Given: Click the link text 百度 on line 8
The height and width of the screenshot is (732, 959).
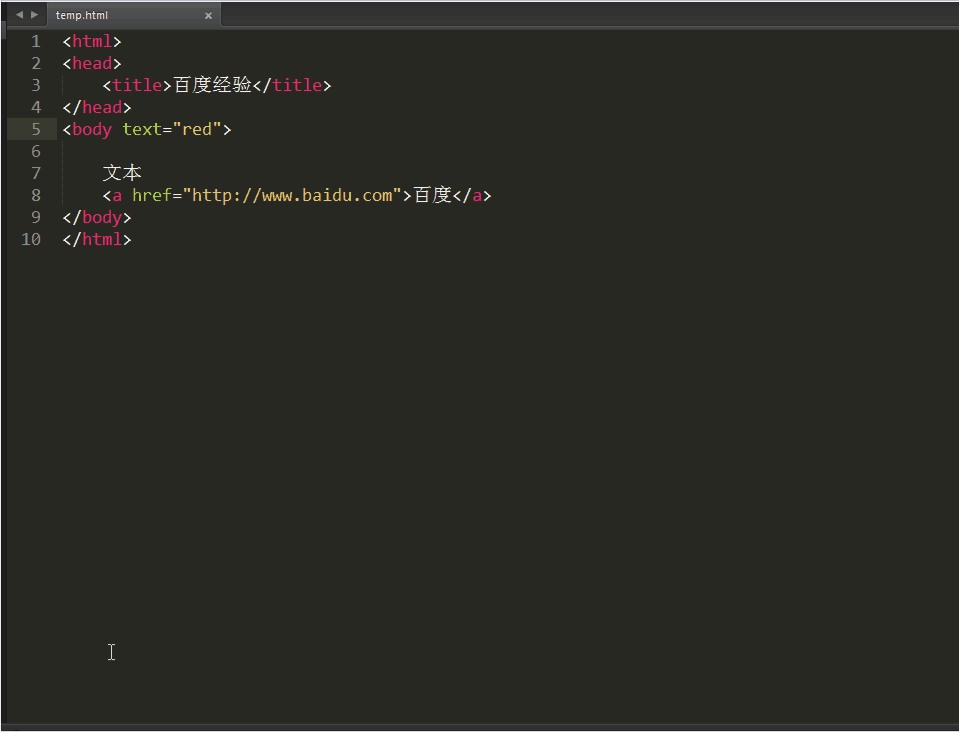Looking at the screenshot, I should (x=432, y=195).
